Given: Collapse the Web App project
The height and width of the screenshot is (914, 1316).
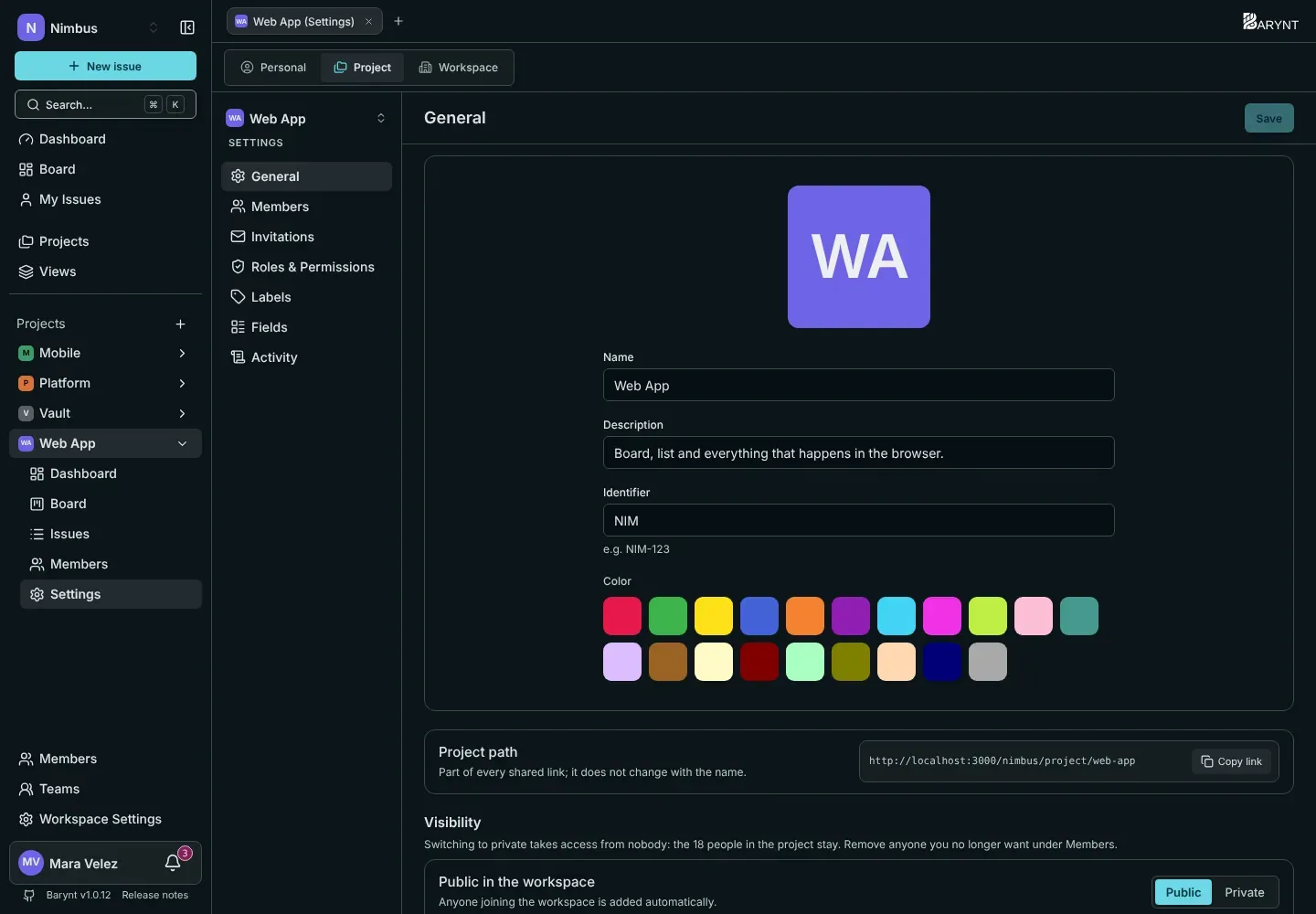Looking at the screenshot, I should pyautogui.click(x=182, y=443).
